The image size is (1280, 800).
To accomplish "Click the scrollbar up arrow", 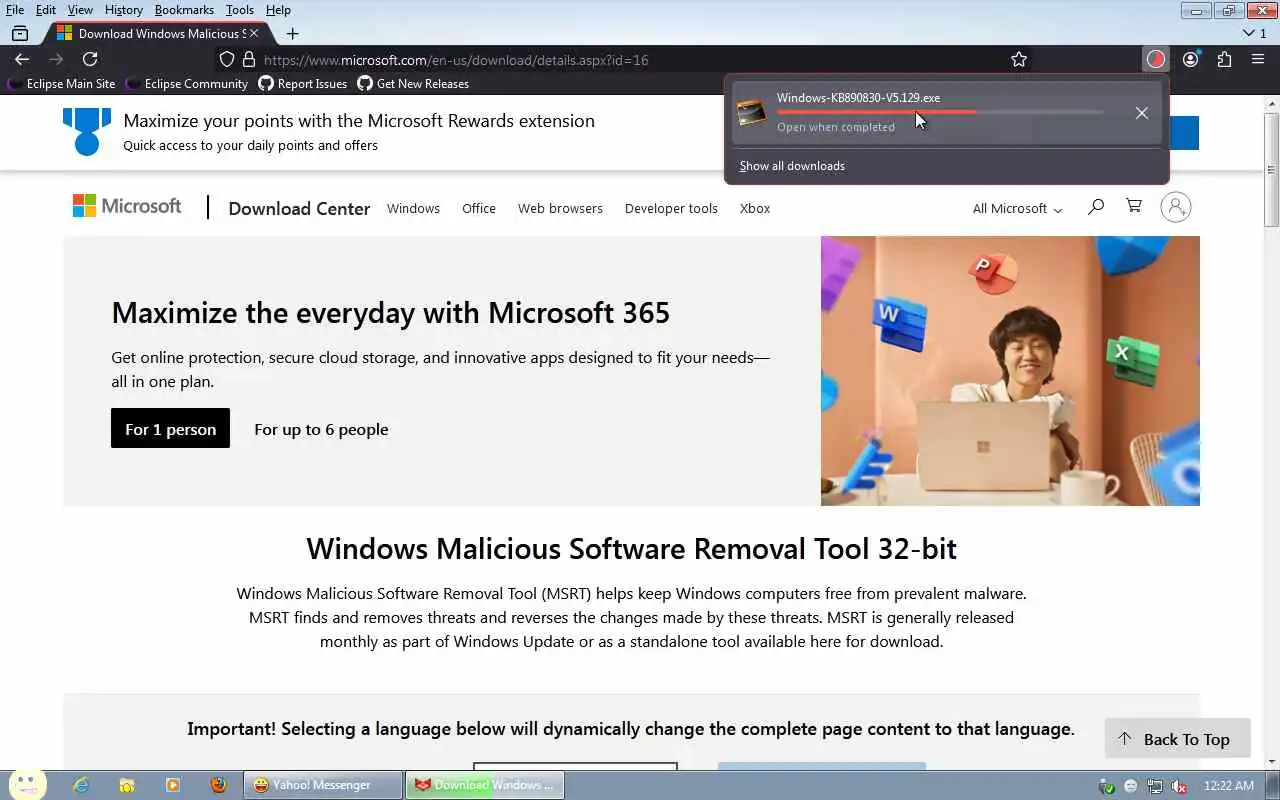I will (x=1272, y=103).
